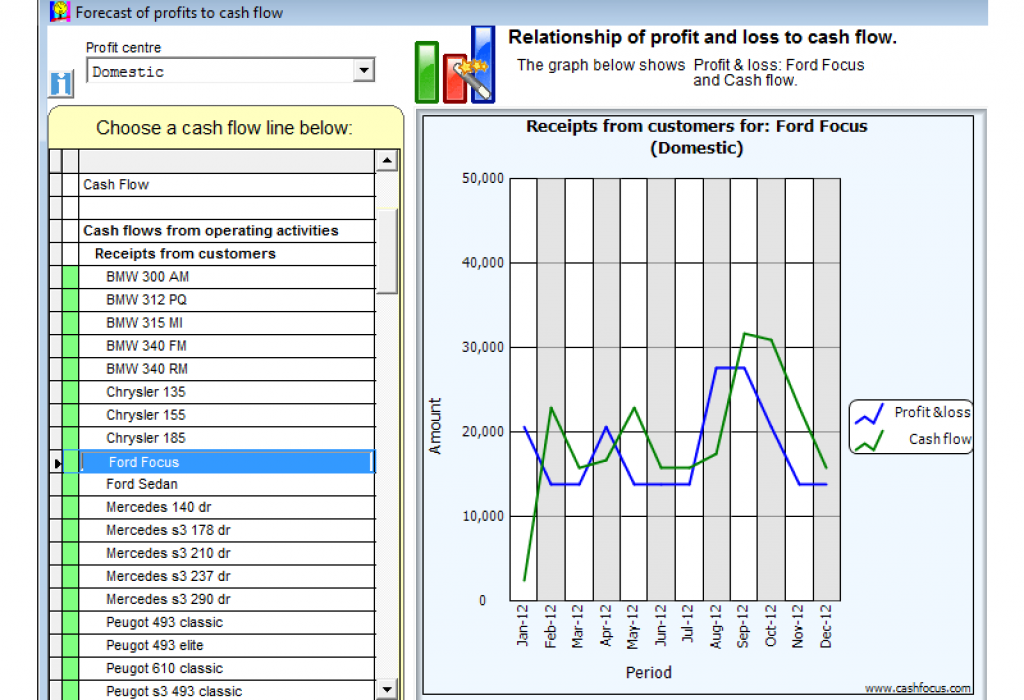The width and height of the screenshot is (1024, 700).
Task: Select the BMW 312 PQ row
Action: click(x=227, y=300)
